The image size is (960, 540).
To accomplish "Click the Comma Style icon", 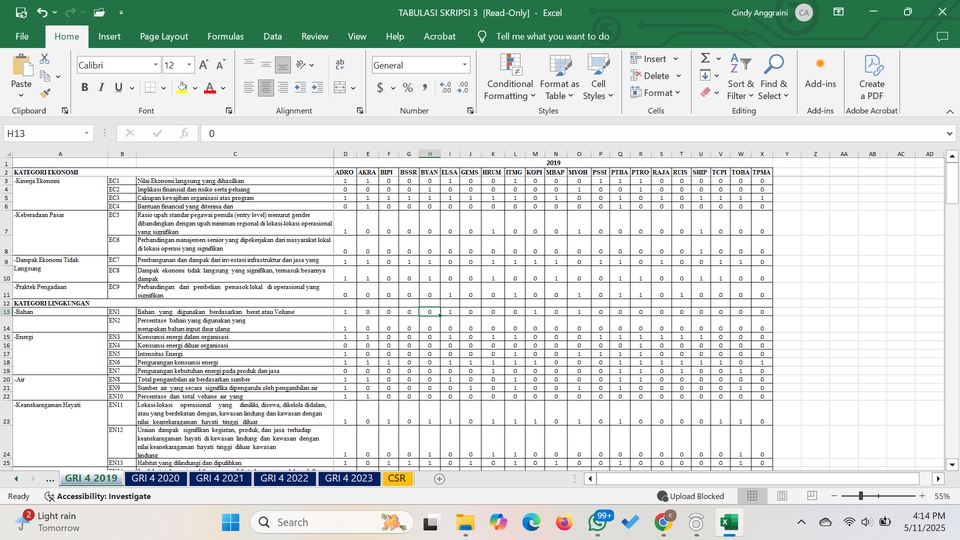I will [424, 88].
